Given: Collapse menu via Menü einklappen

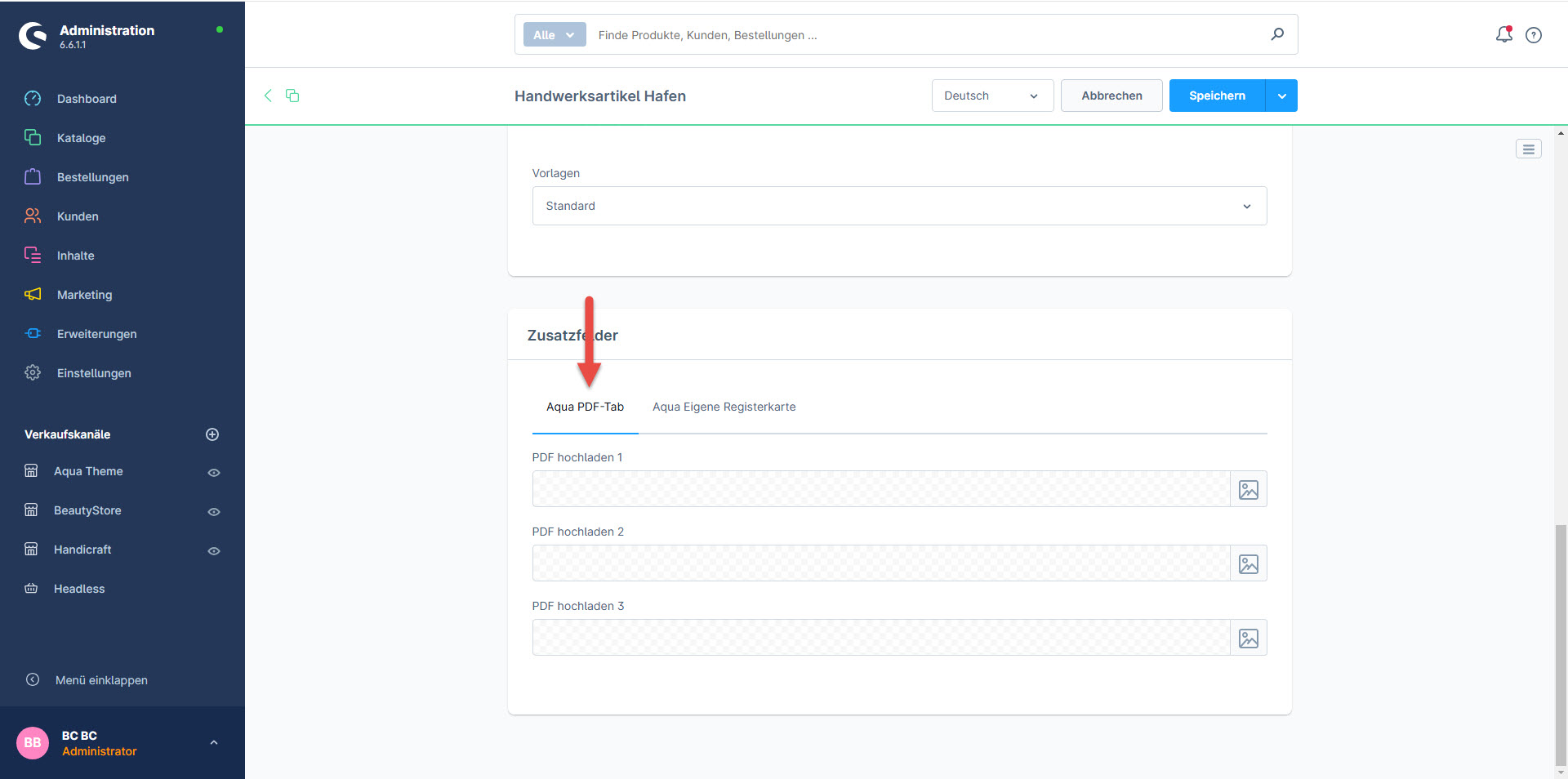Looking at the screenshot, I should click(101, 680).
